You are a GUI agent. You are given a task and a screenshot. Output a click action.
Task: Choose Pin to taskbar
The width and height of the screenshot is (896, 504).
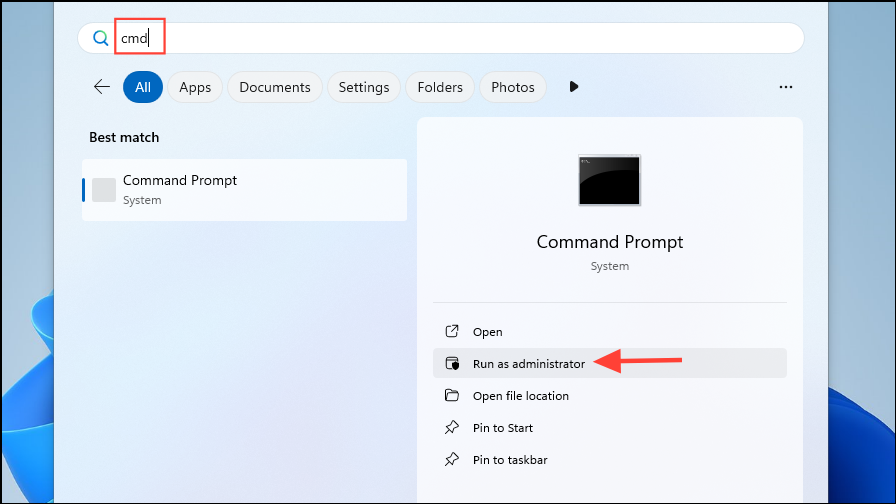tap(610, 459)
